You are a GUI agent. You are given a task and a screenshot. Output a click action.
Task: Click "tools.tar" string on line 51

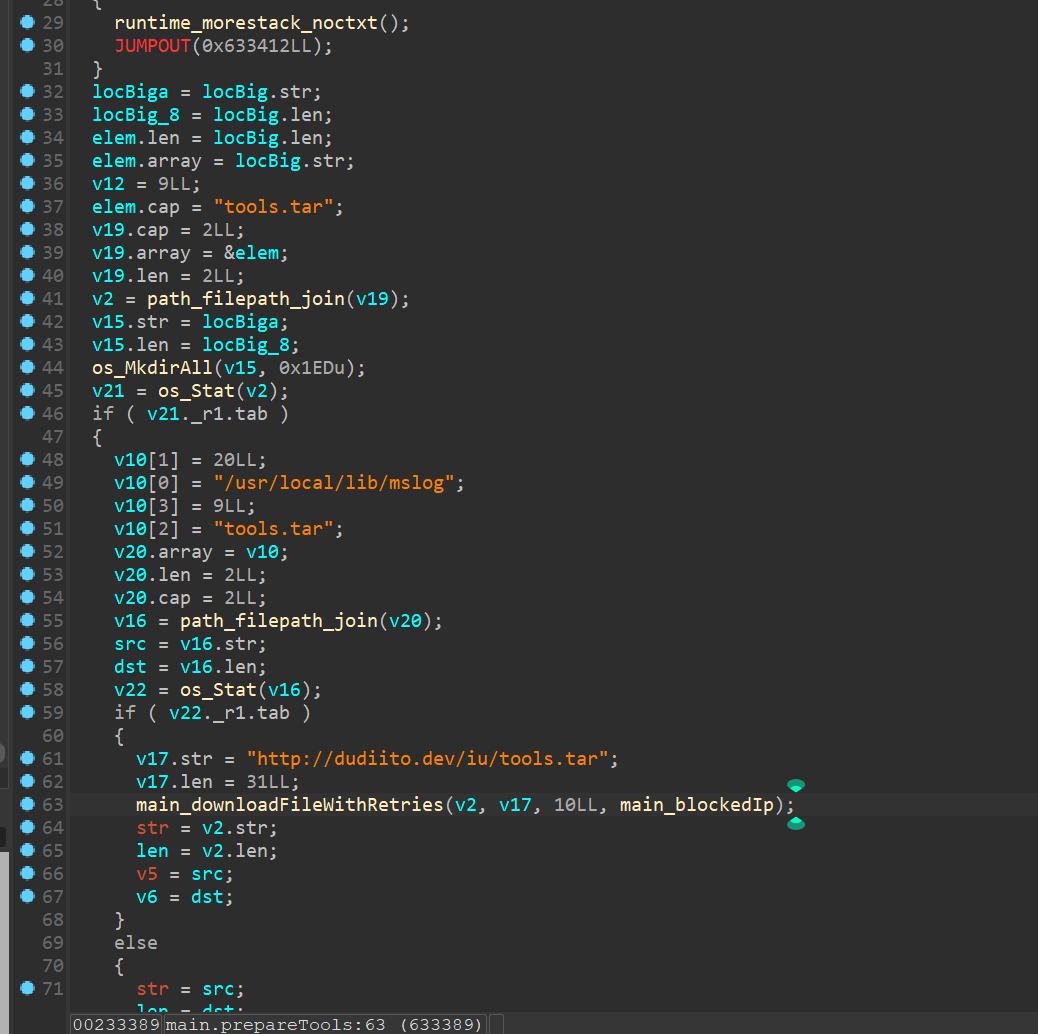pyautogui.click(x=273, y=529)
